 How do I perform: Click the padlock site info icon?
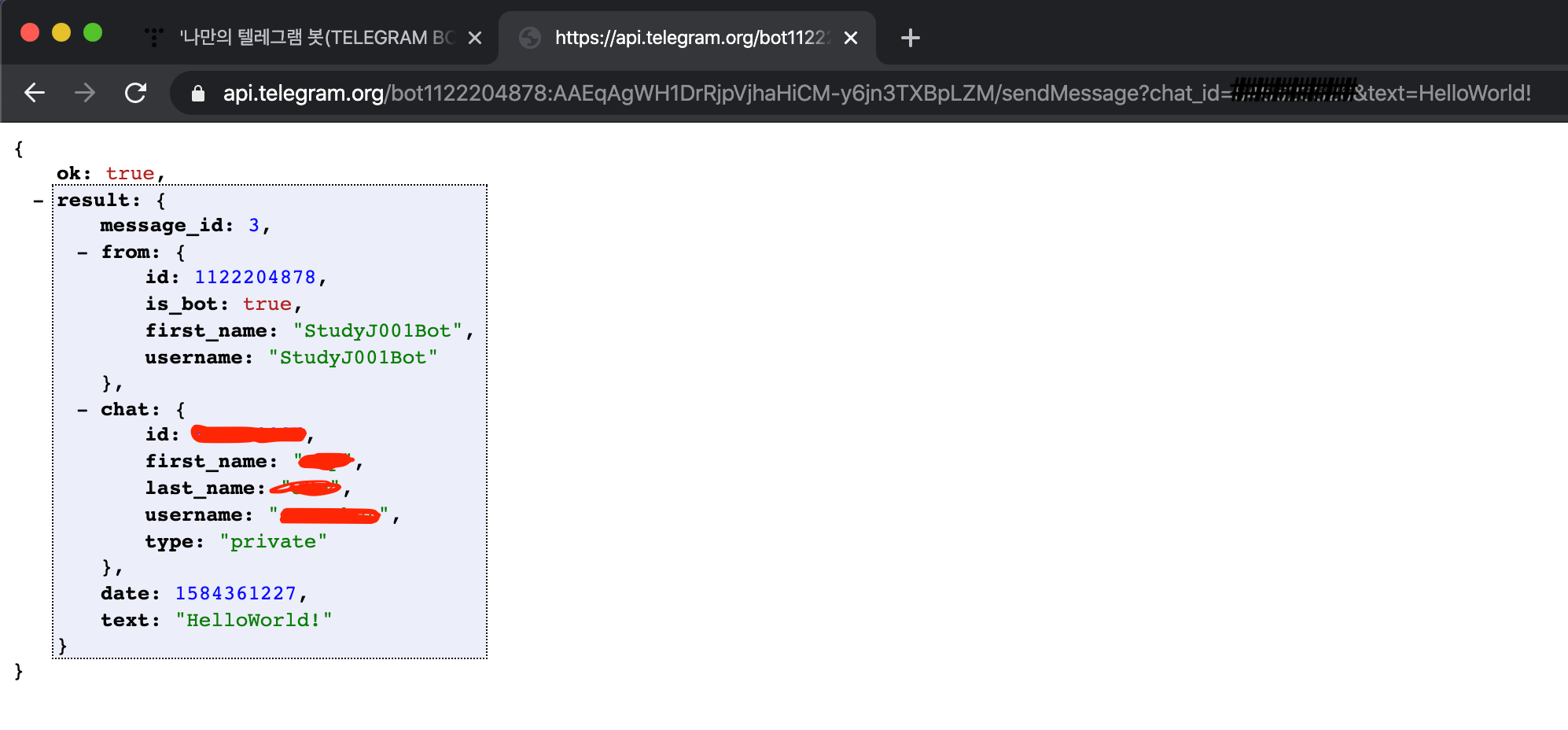point(198,94)
